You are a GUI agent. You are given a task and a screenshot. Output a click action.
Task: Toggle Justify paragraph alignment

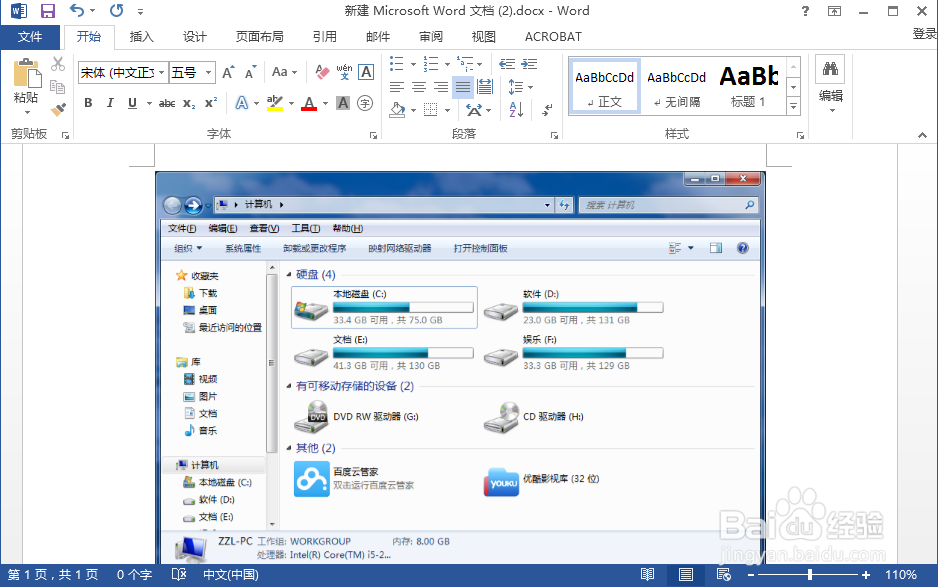pyautogui.click(x=462, y=87)
